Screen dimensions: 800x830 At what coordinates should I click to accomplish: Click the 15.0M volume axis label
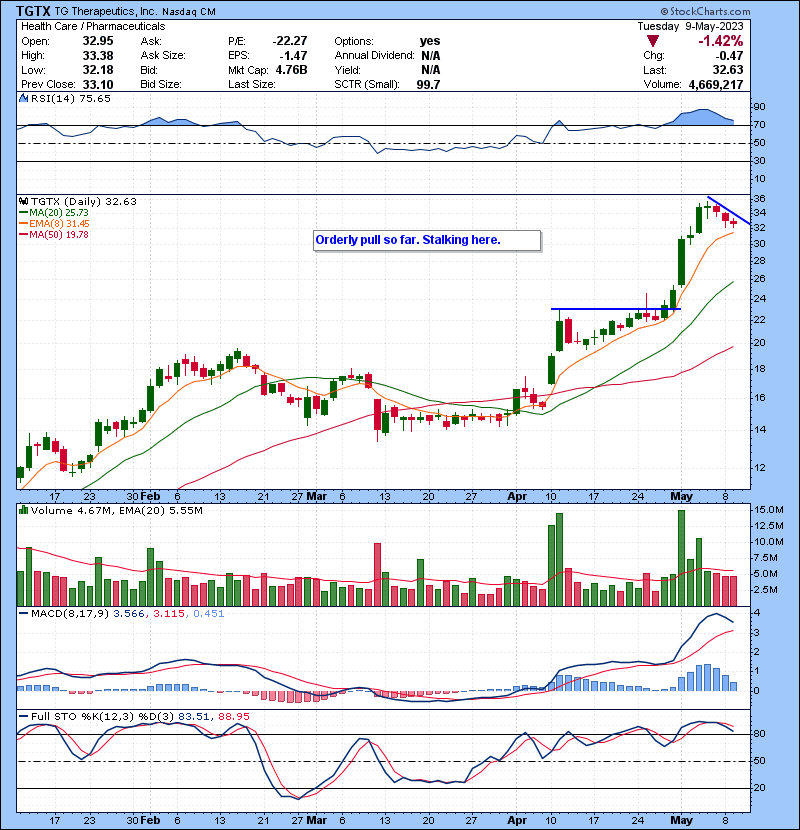click(x=769, y=510)
